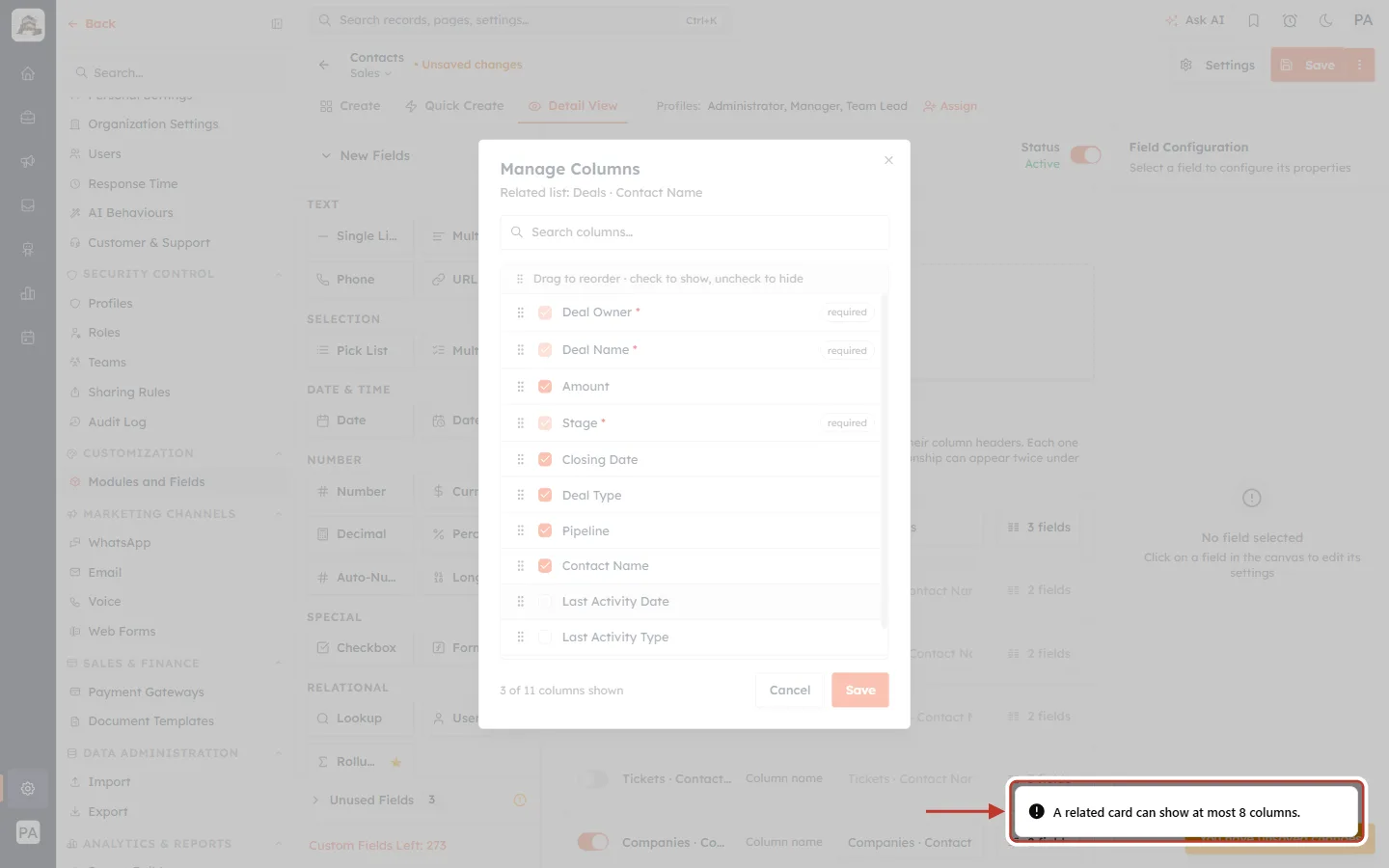Switch to the Create tab

[x=350, y=106]
